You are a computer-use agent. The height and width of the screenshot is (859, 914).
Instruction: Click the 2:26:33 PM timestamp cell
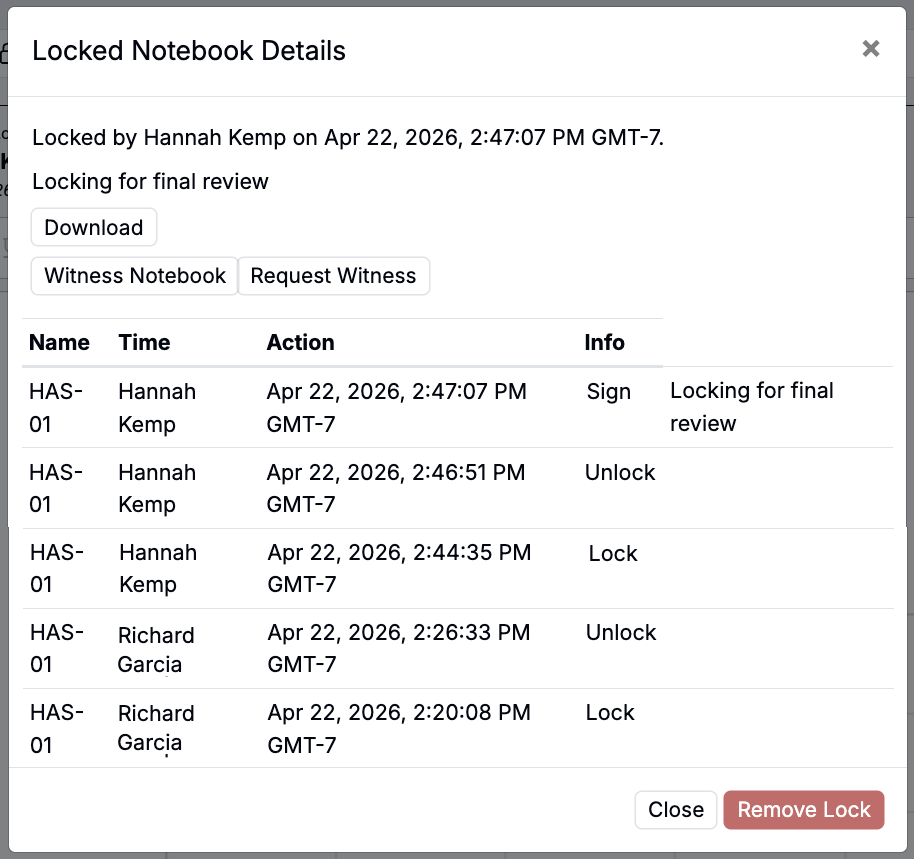tap(398, 648)
